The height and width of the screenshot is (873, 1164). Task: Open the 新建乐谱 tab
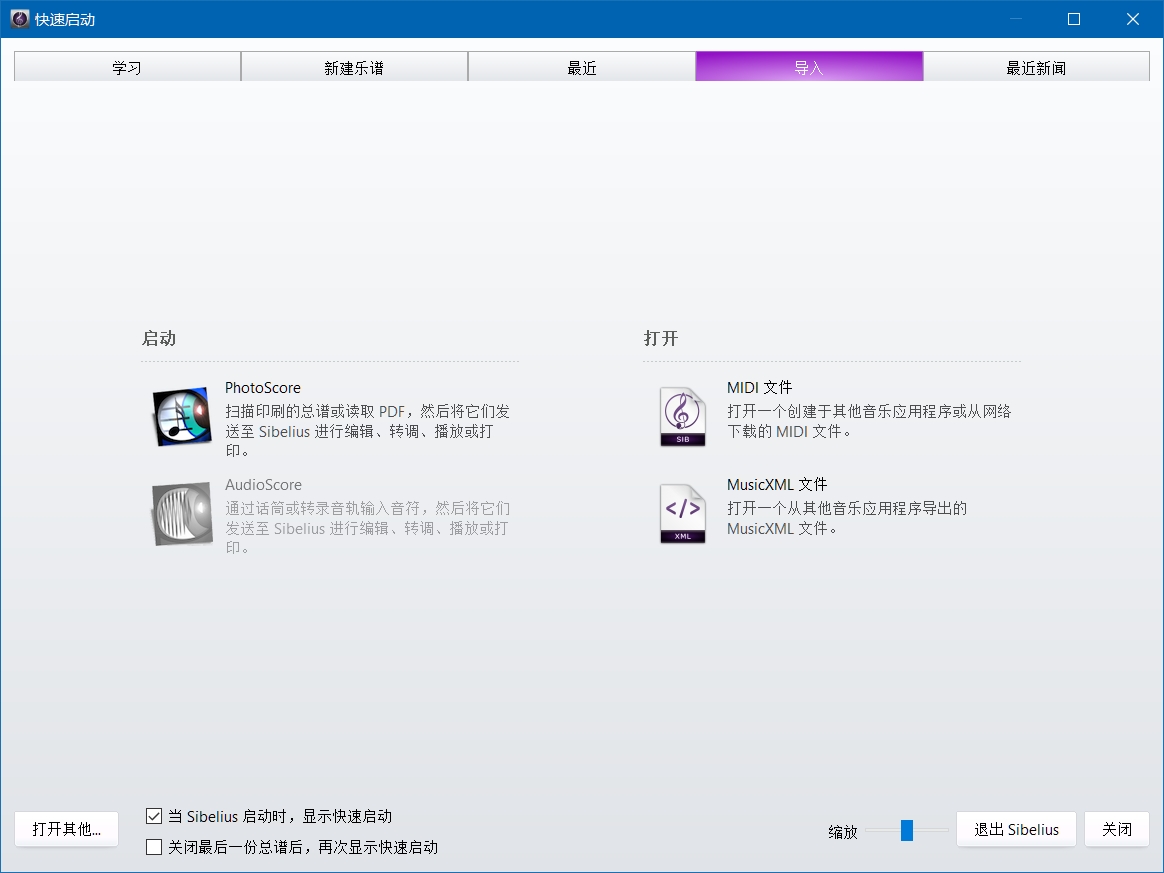pos(354,67)
